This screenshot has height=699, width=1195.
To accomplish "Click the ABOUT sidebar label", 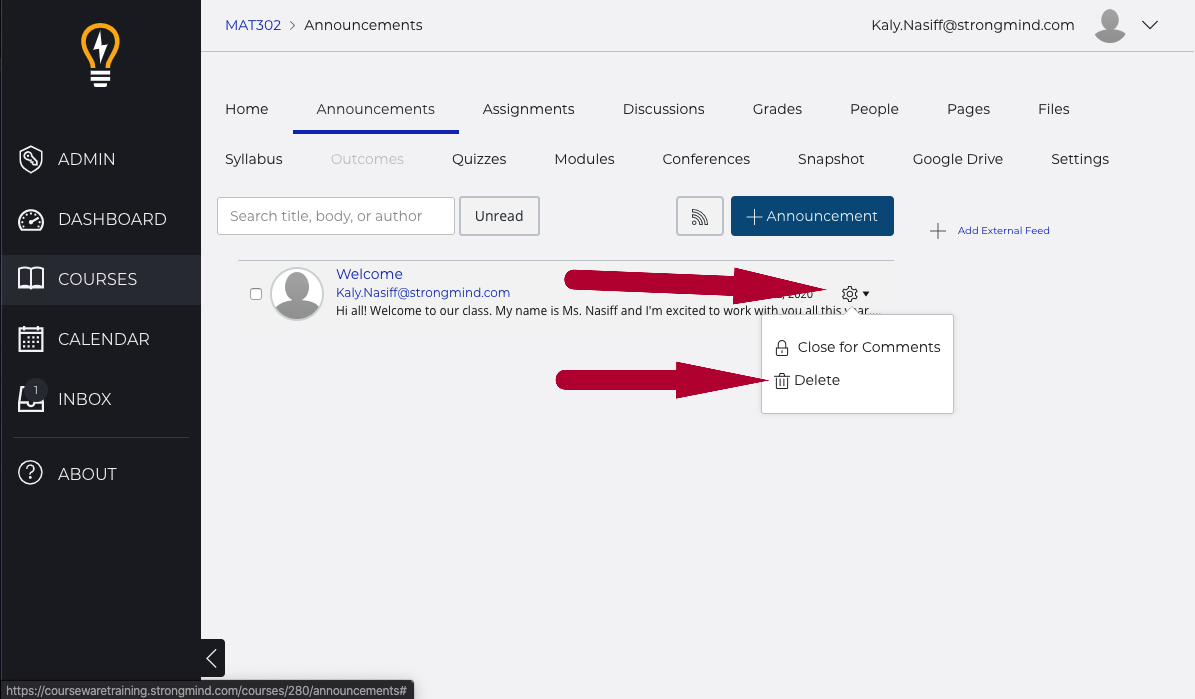I will tap(88, 474).
